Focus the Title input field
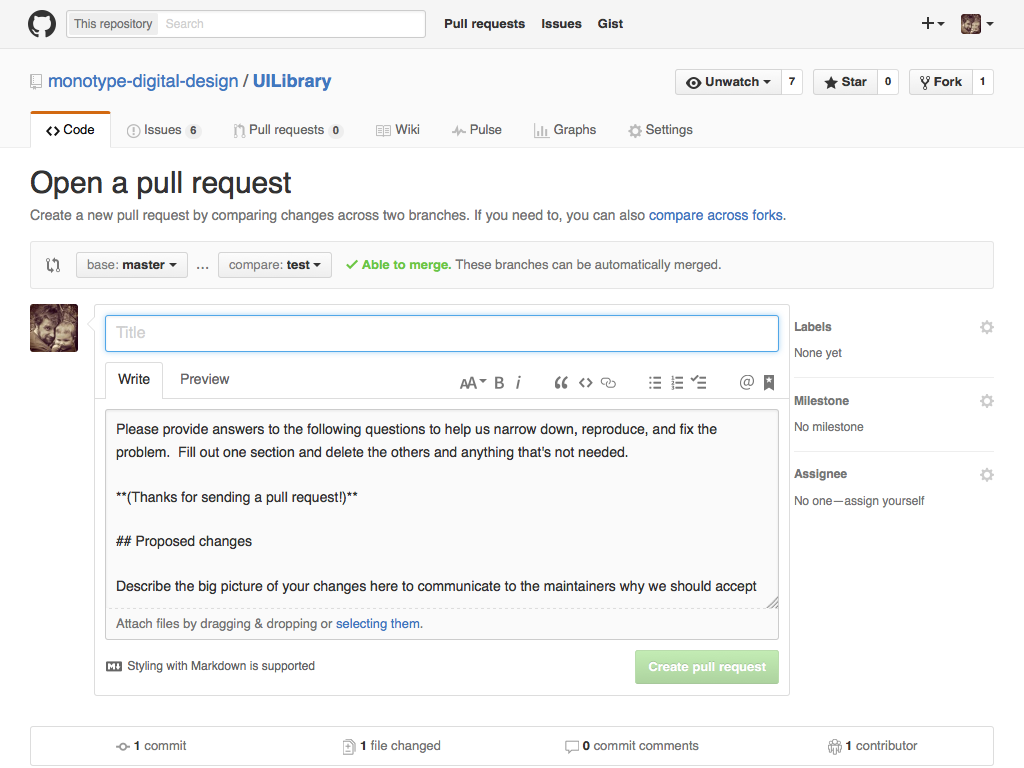 [442, 333]
